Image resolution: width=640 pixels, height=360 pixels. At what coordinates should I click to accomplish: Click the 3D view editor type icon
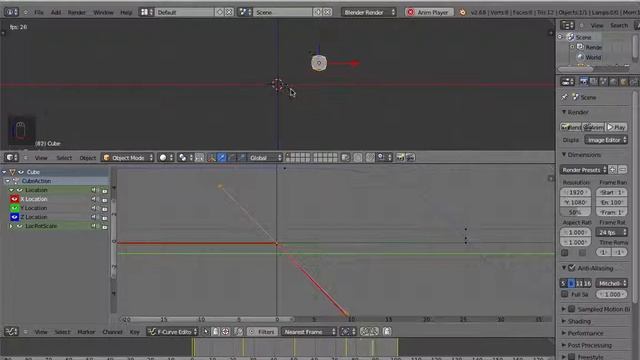tap(11, 158)
